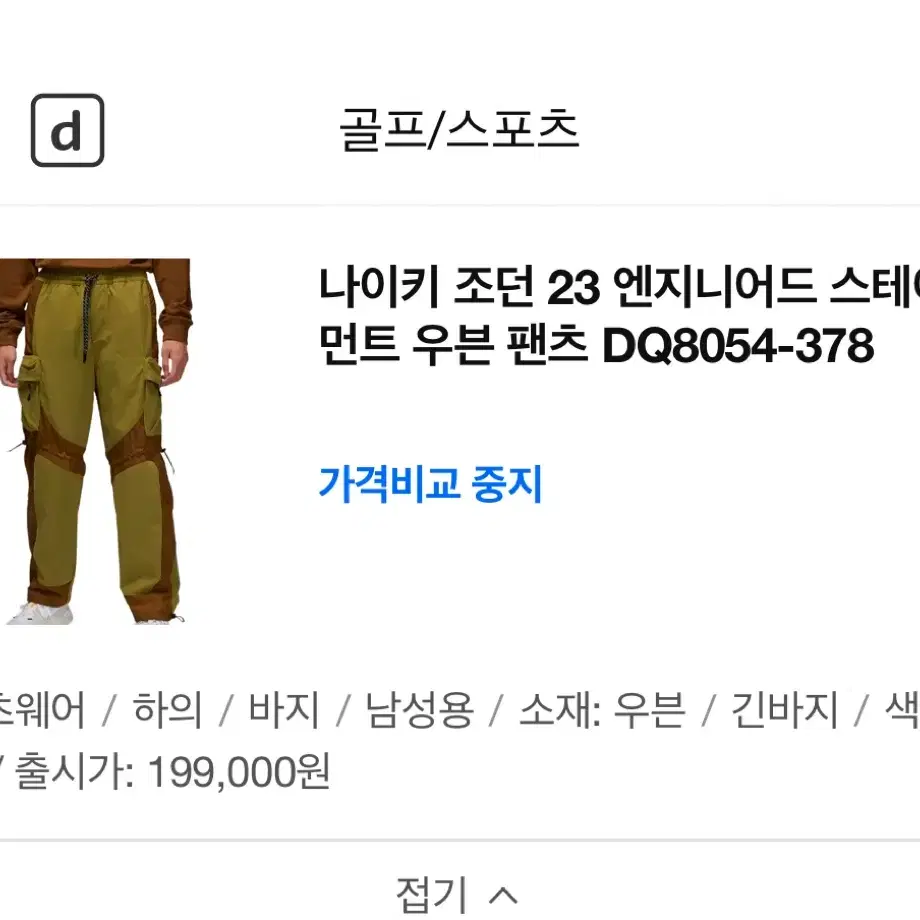Click the 가격비교 중지 blue link

pyautogui.click(x=430, y=483)
